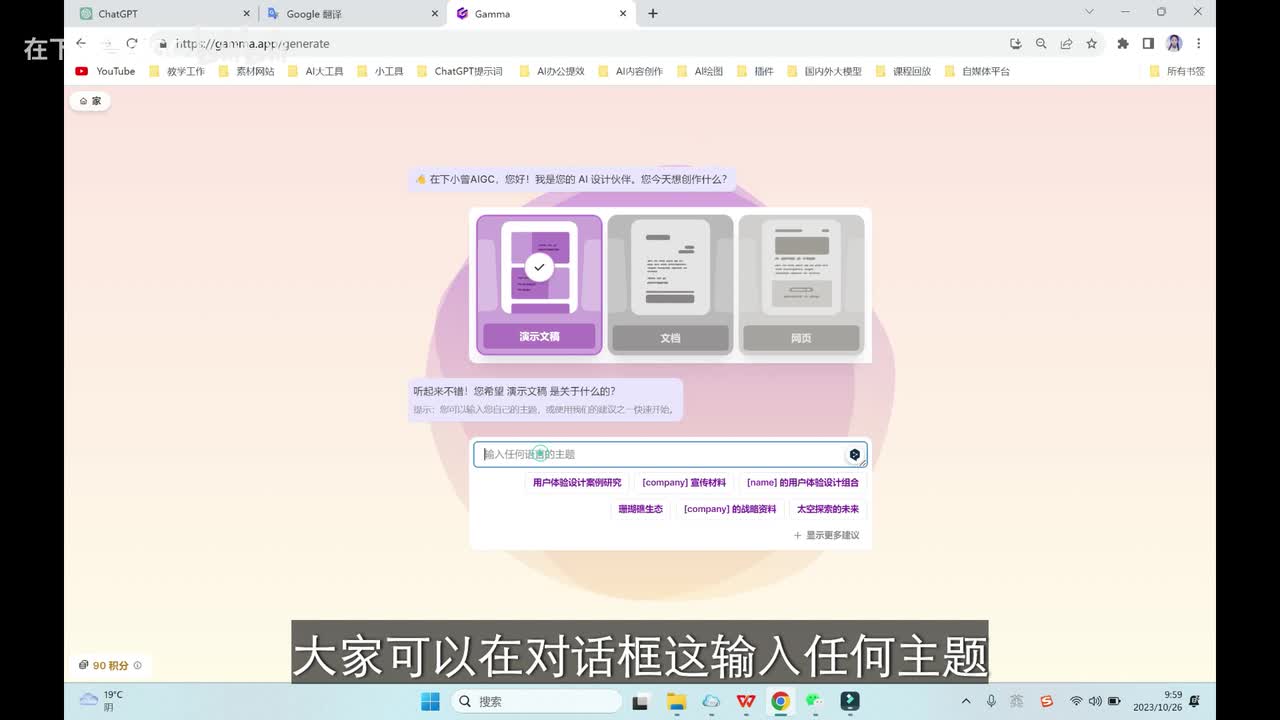Click the shuffle suggestions icon in topic field
1280x720 pixels.
click(854, 455)
